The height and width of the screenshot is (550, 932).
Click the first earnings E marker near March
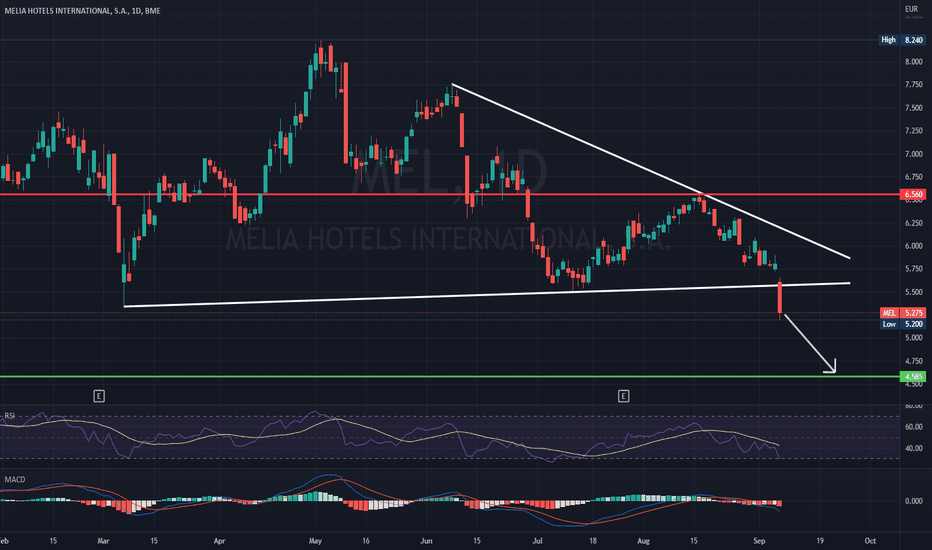pos(99,395)
